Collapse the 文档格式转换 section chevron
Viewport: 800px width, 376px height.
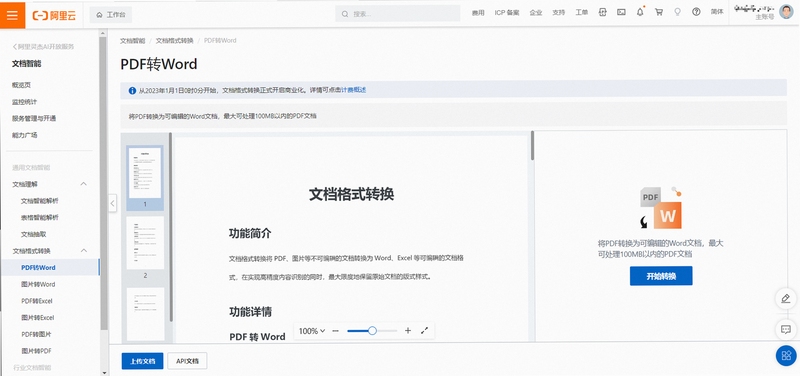(x=84, y=250)
